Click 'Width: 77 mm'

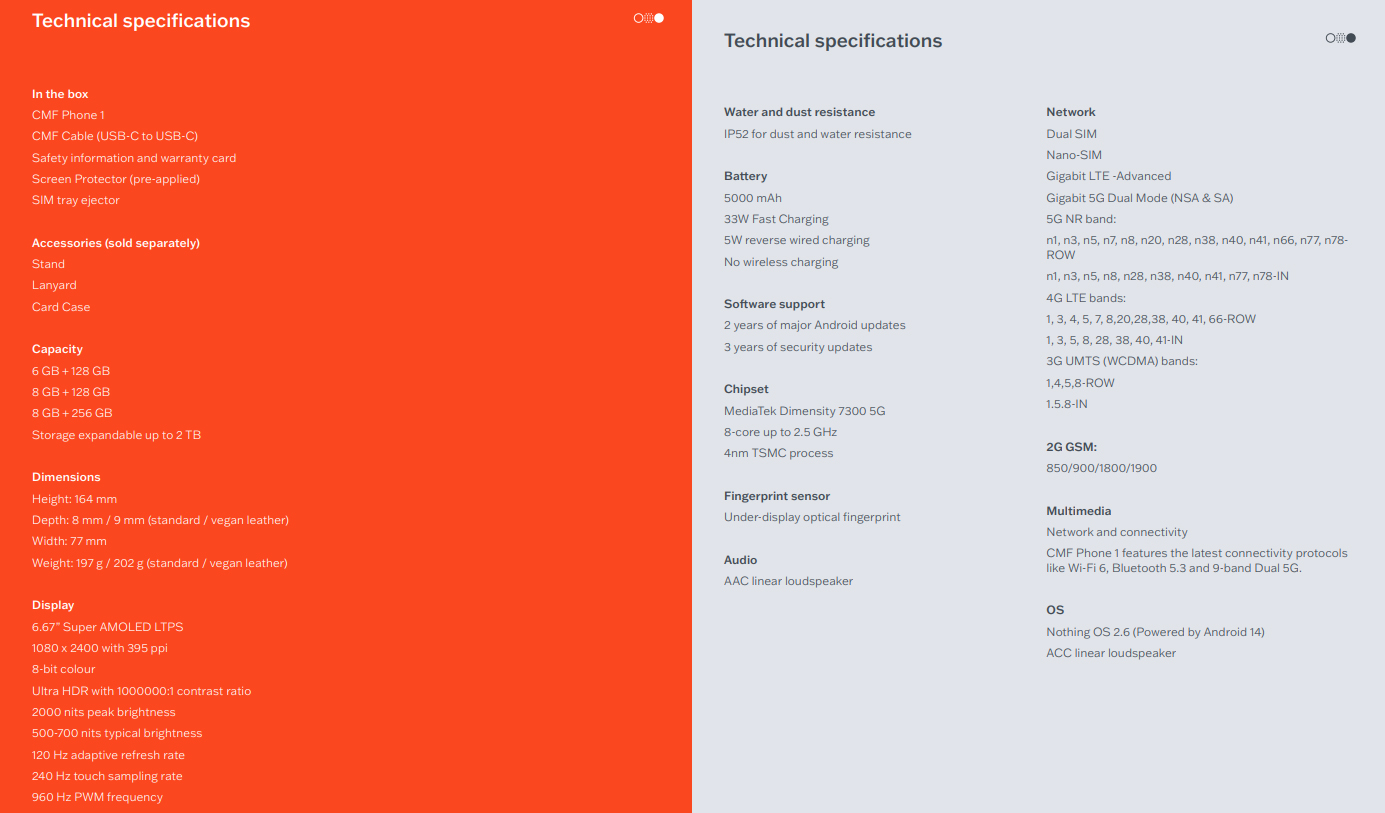point(69,541)
